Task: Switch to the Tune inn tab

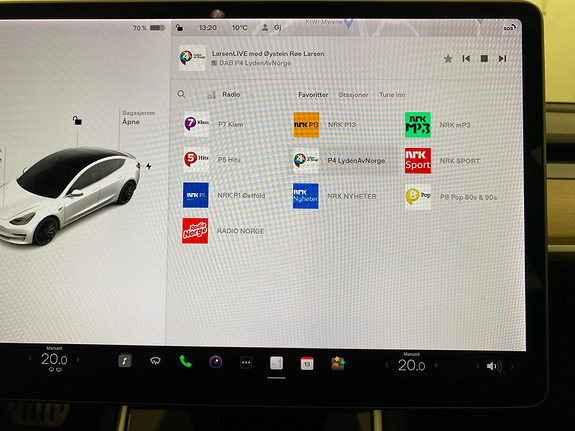Action: [392, 95]
